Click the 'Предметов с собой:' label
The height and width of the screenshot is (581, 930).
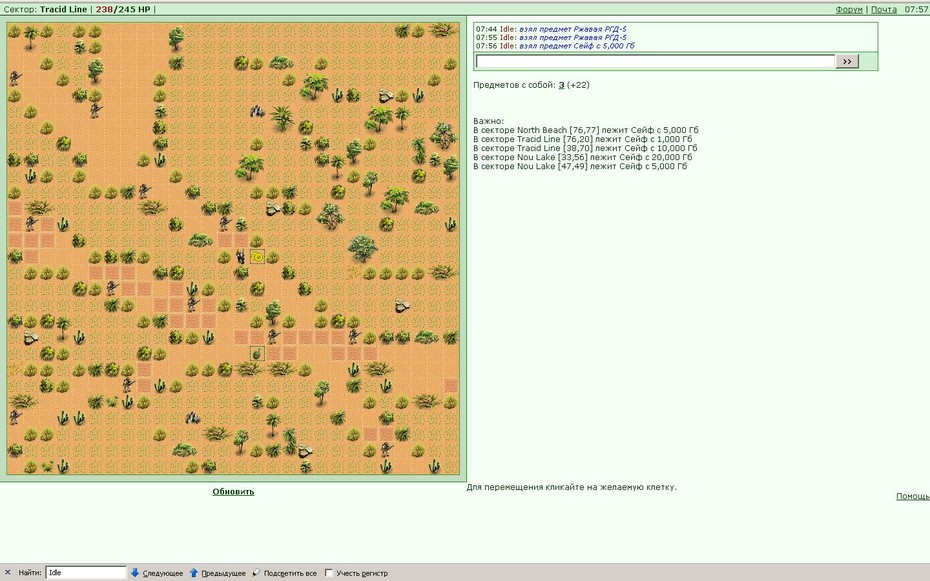click(514, 85)
